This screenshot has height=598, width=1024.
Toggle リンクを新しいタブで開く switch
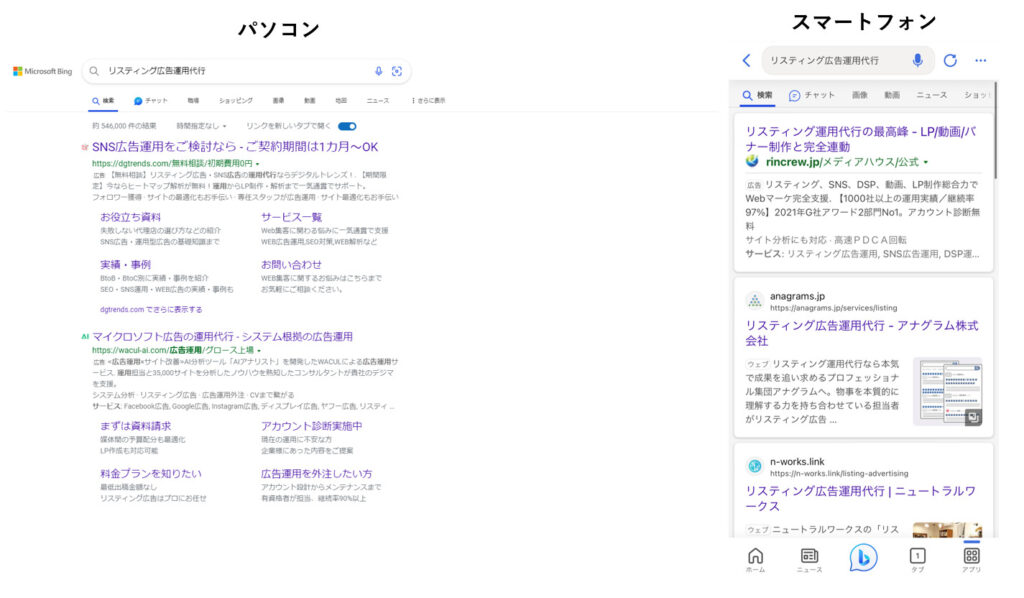347,126
